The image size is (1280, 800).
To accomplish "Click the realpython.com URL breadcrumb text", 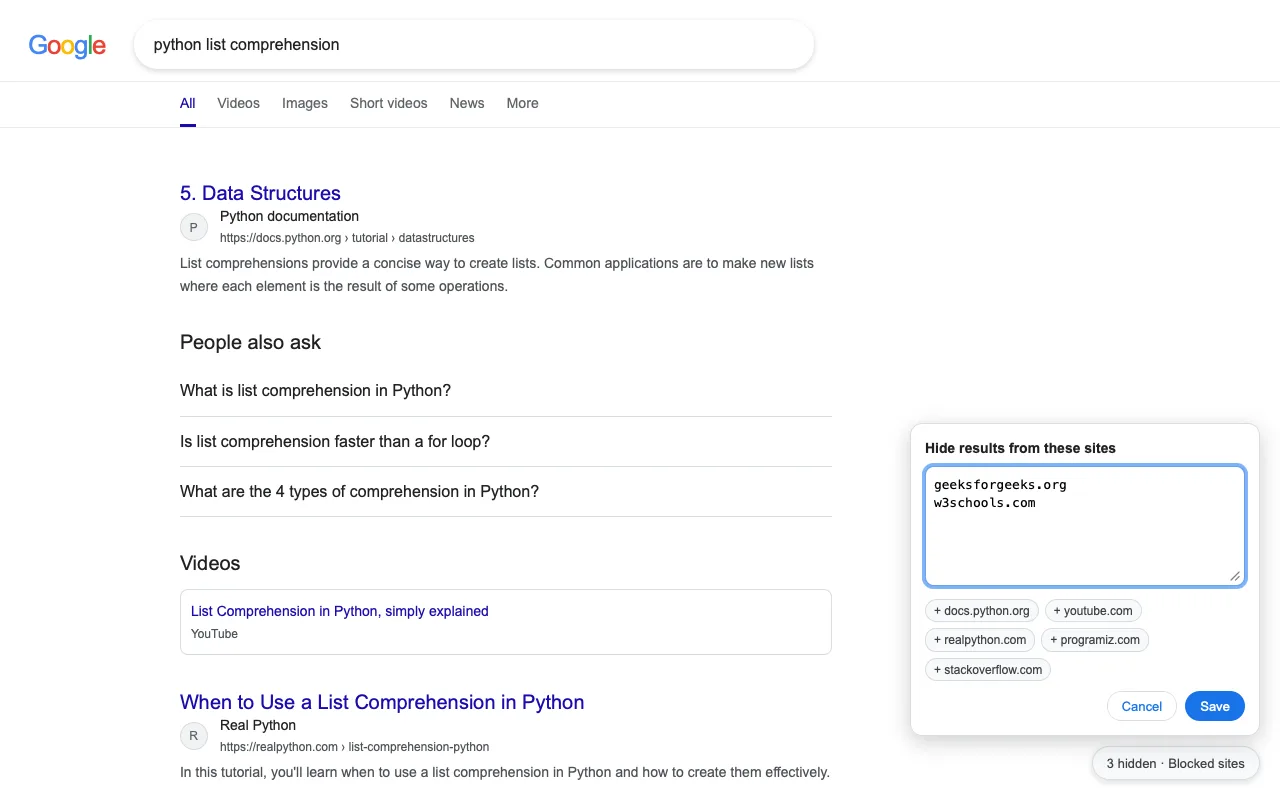I will (354, 747).
